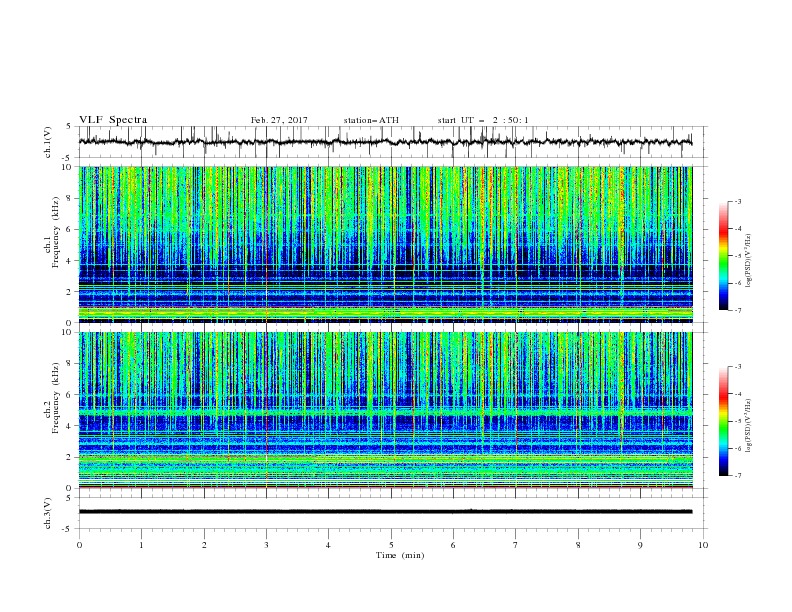Click the ch.2 PSD color bar
The width and height of the screenshot is (792, 612).
(724, 421)
